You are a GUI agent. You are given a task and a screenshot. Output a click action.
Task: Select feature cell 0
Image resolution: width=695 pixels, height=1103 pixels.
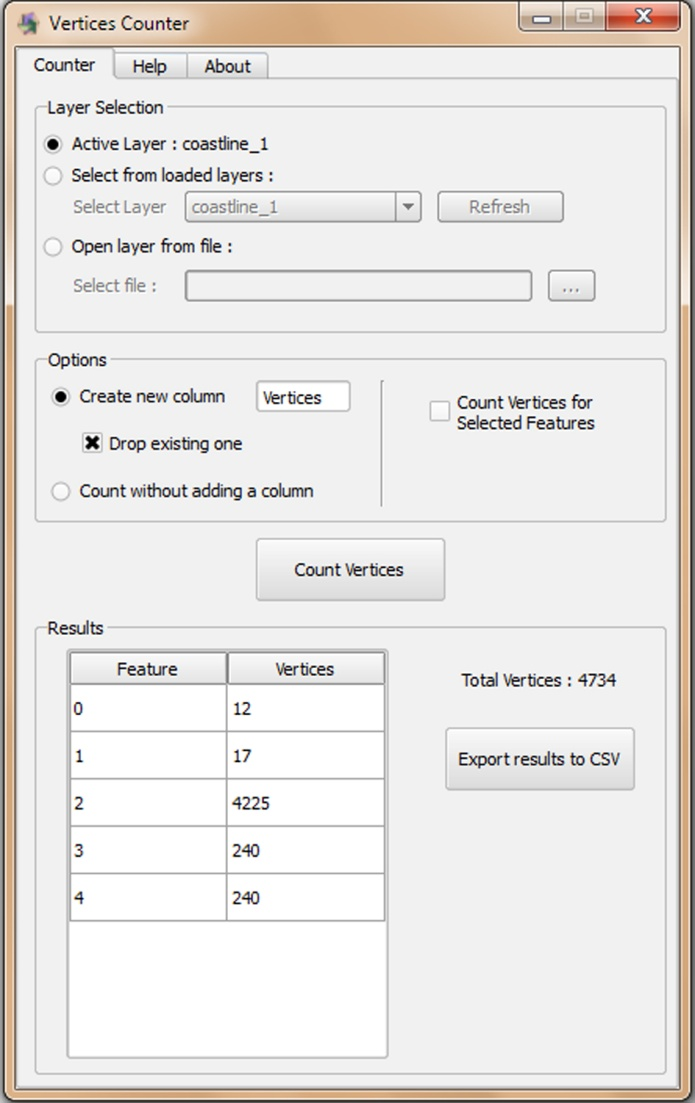148,708
